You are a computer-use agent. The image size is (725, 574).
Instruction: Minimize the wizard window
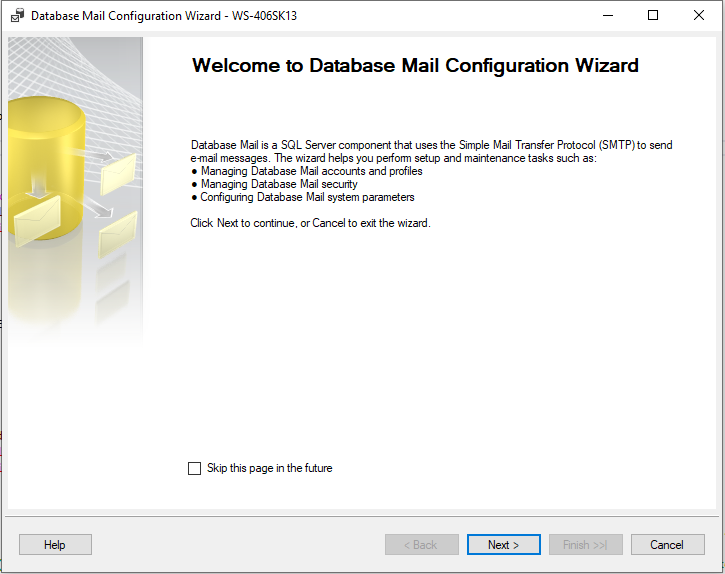pos(607,15)
